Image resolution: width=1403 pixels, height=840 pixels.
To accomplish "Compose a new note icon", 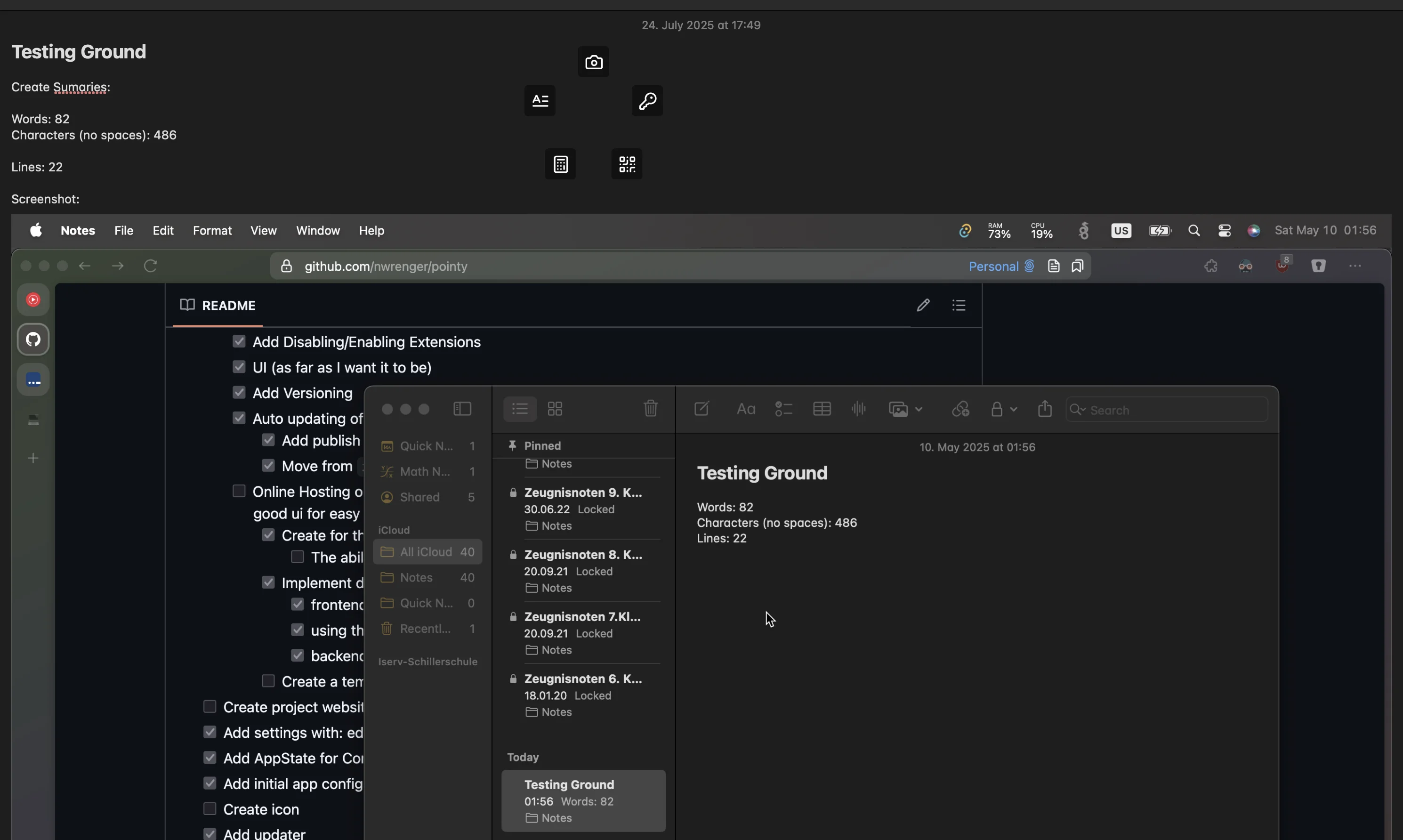I will click(x=702, y=408).
